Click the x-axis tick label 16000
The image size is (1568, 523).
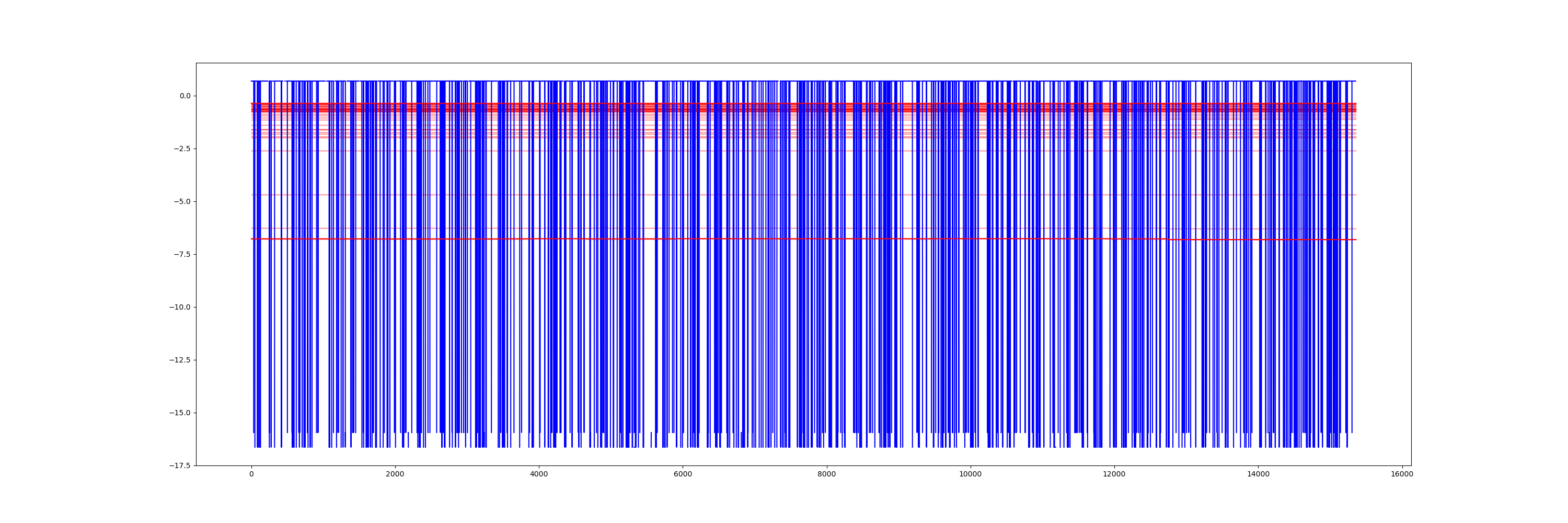click(x=1402, y=474)
